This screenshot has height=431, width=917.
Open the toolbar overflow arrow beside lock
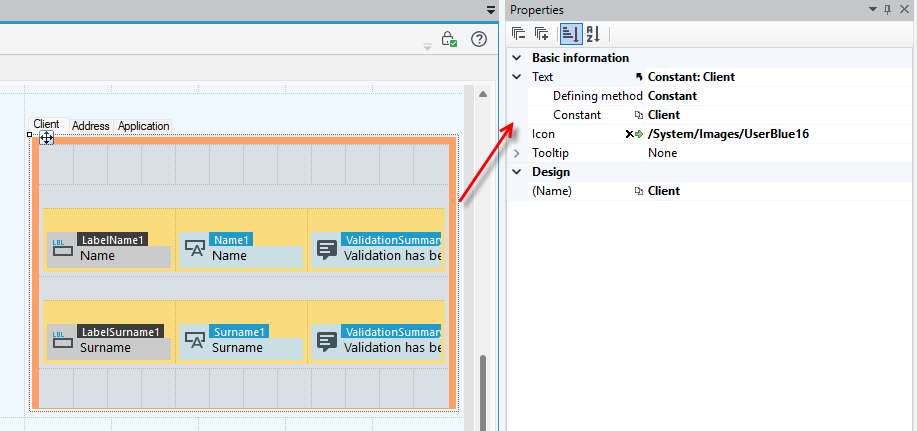click(x=428, y=46)
